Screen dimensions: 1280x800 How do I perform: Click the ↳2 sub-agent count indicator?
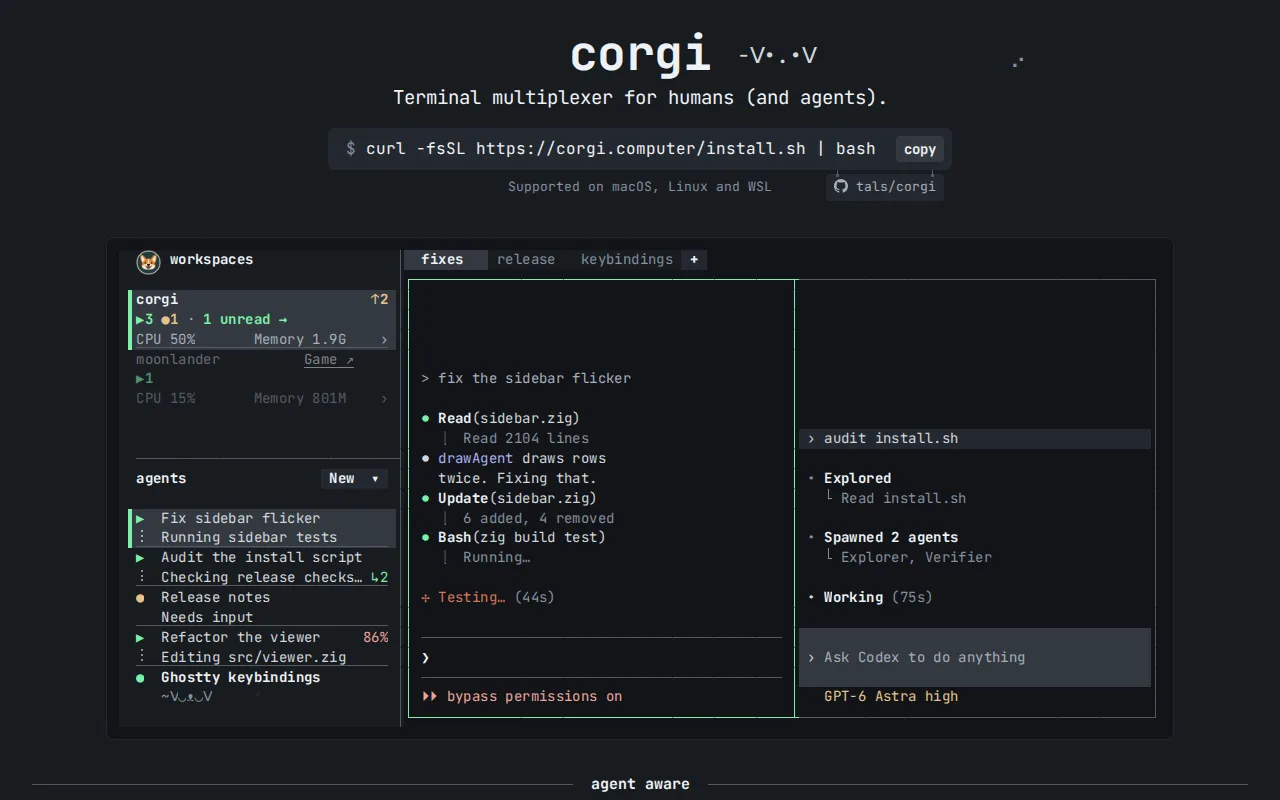(379, 578)
